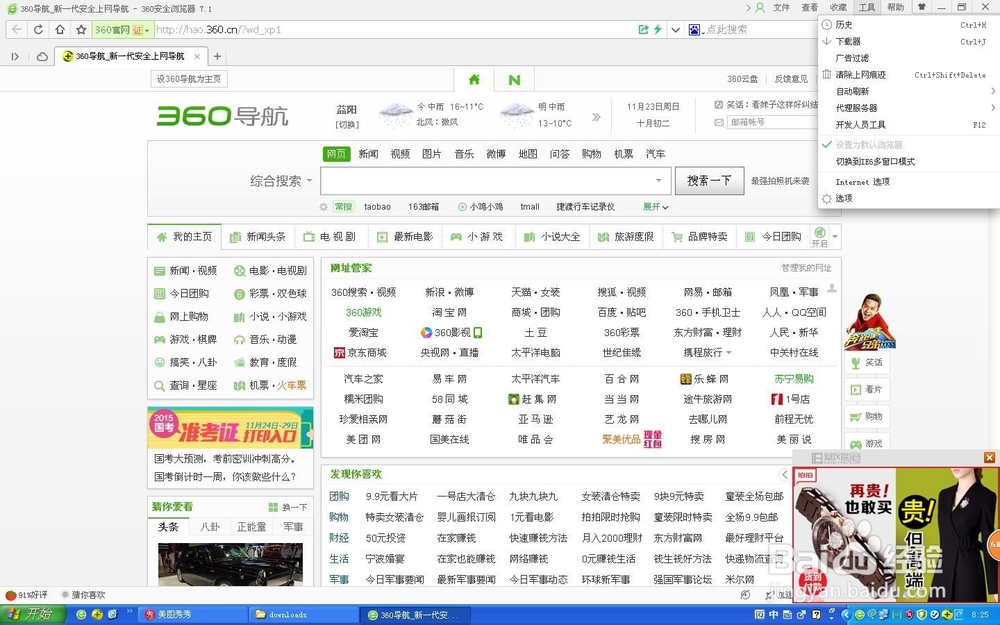1000x625 pixels.
Task: Click the 搜索一下 search button
Action: click(709, 181)
